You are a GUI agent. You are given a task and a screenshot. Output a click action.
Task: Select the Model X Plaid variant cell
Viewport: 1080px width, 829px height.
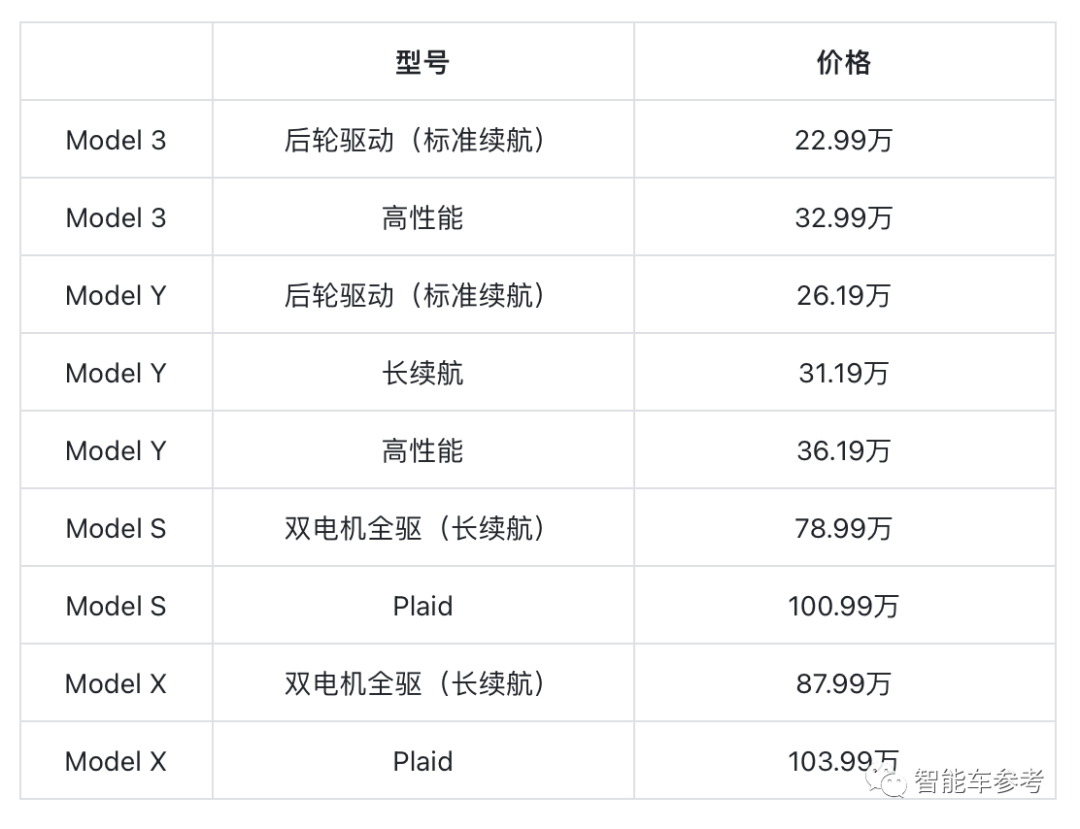(423, 762)
